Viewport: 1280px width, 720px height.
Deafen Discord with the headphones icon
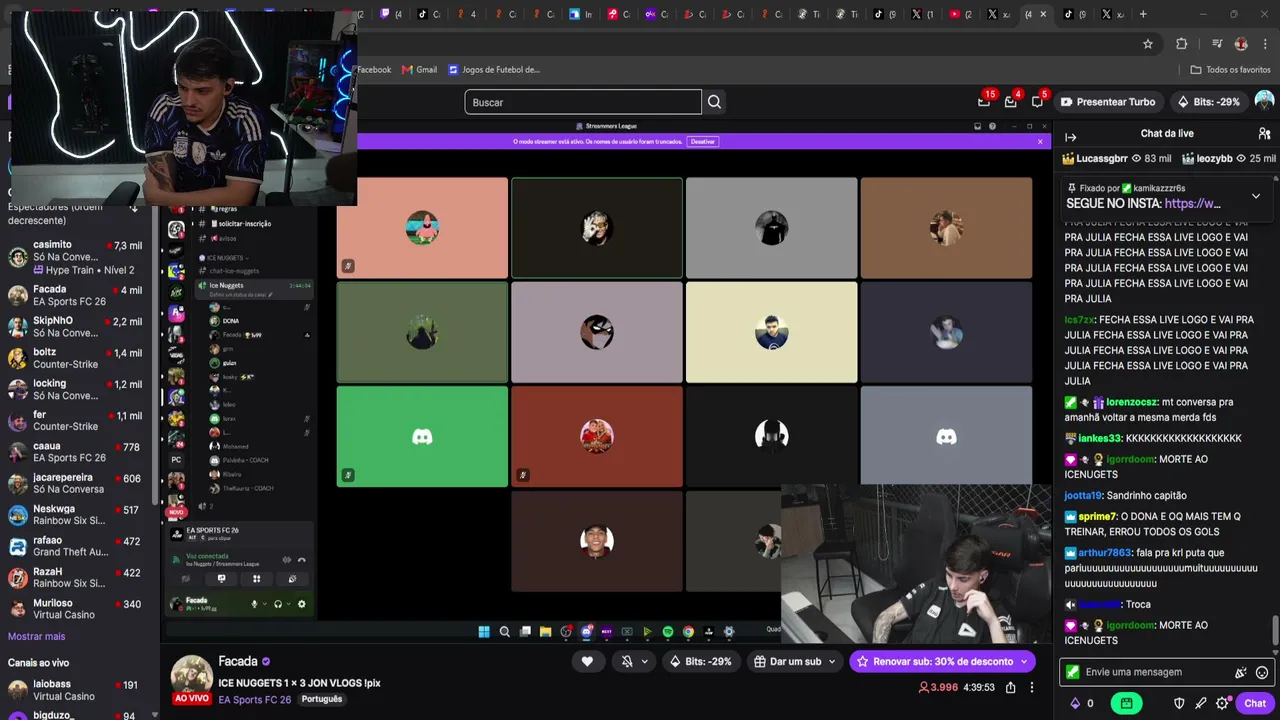278,604
